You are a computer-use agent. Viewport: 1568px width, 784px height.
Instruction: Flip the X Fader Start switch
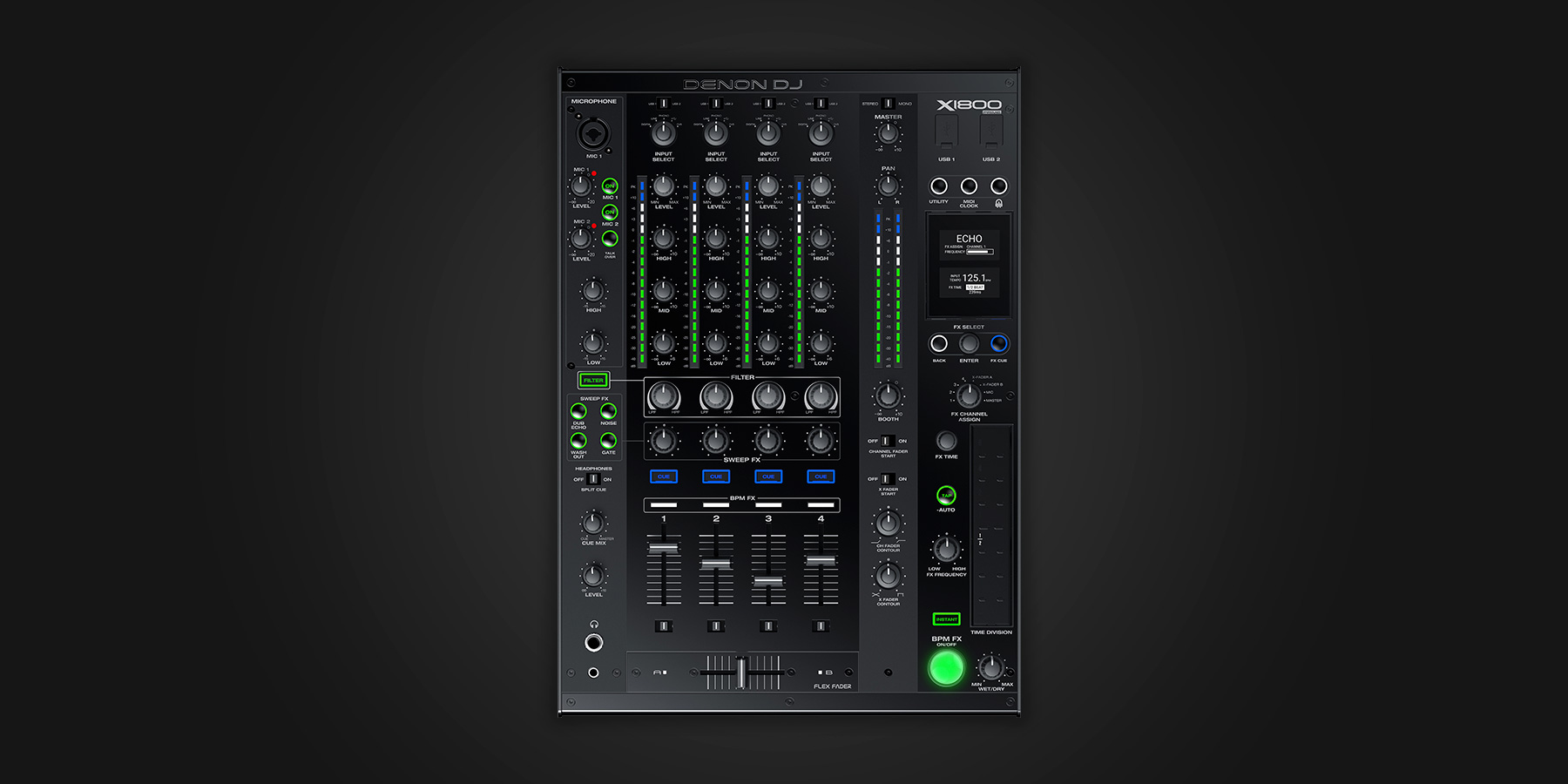(888, 478)
